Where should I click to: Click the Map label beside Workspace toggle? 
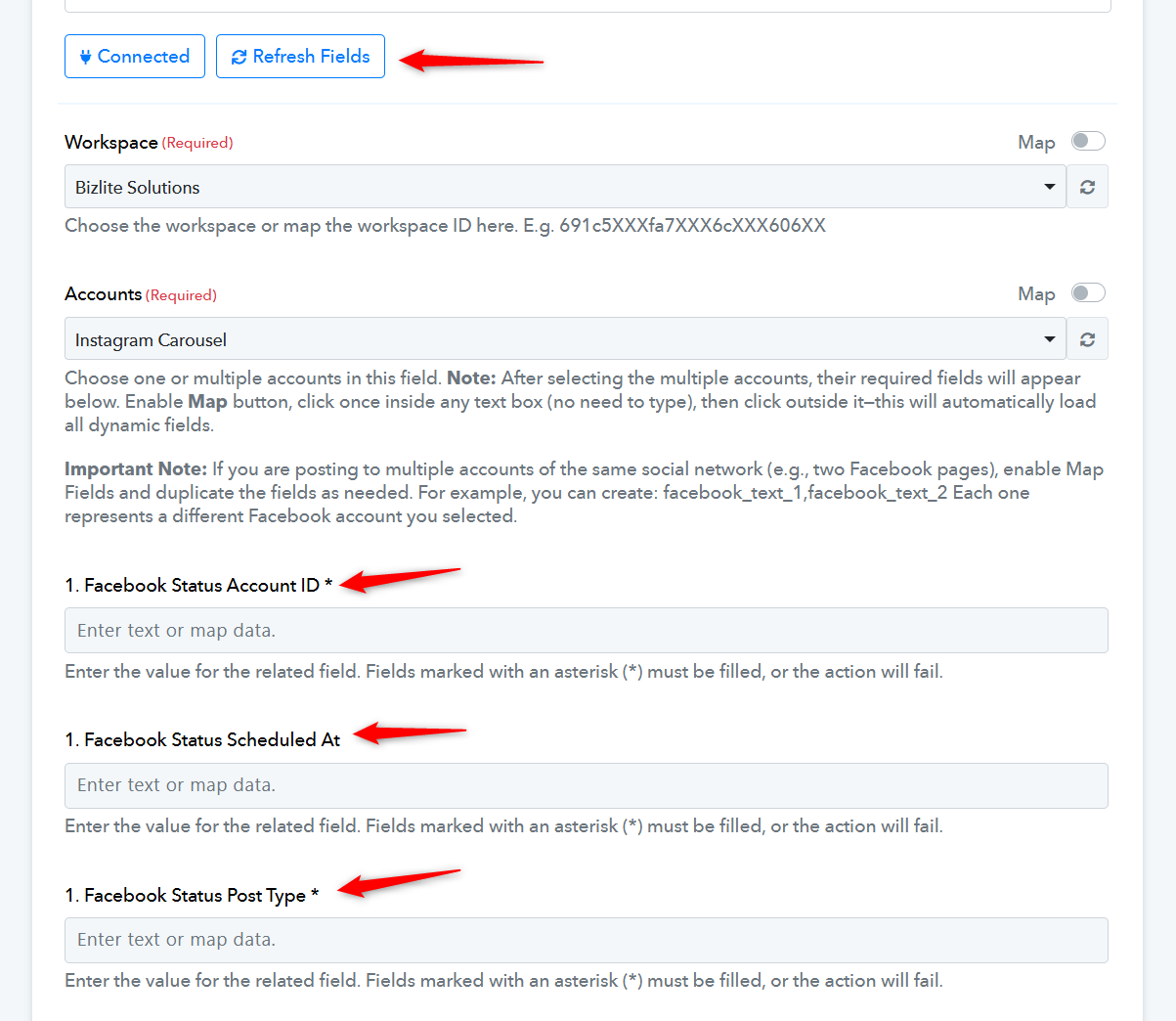click(1035, 143)
